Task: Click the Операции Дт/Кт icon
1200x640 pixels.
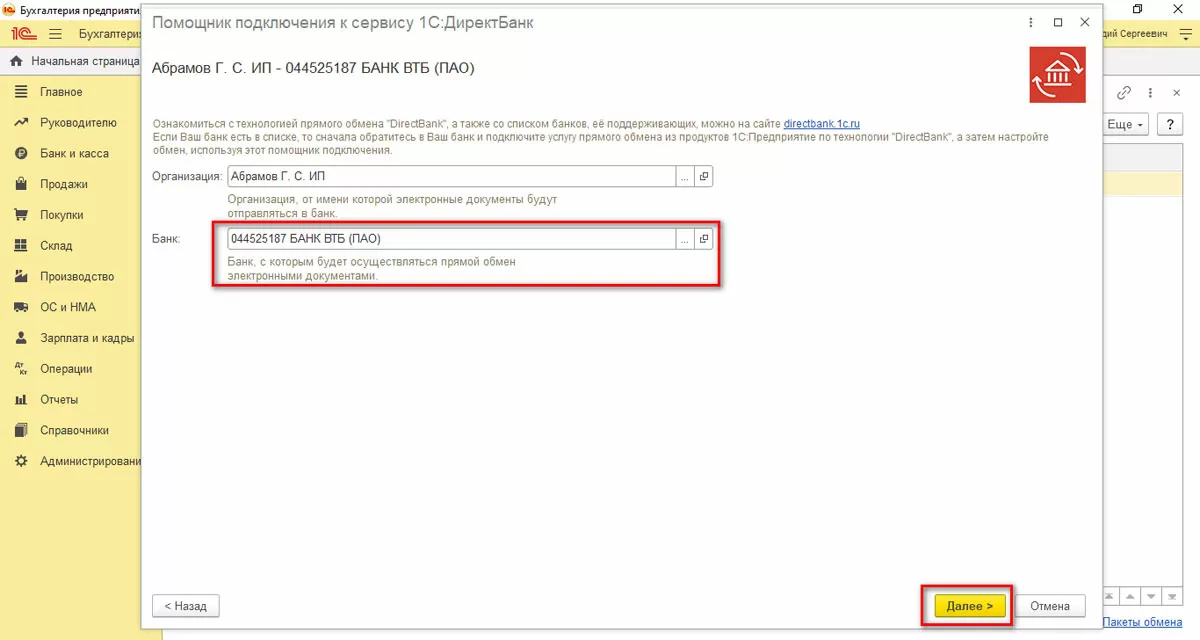Action: [x=20, y=369]
